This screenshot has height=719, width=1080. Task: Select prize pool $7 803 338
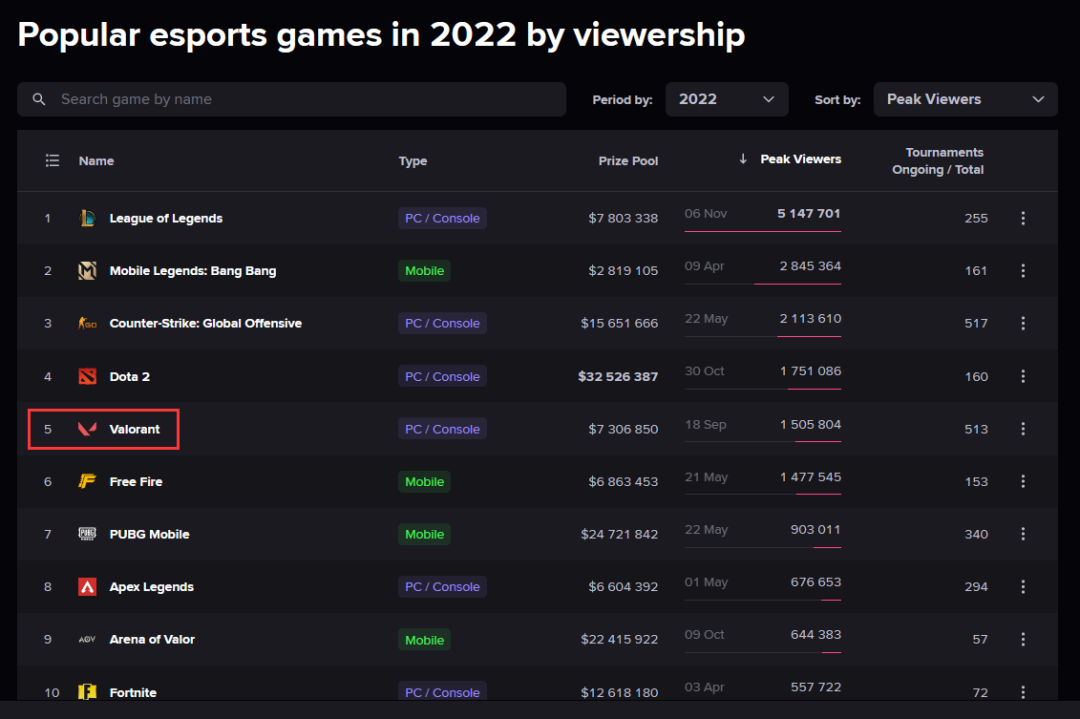623,218
